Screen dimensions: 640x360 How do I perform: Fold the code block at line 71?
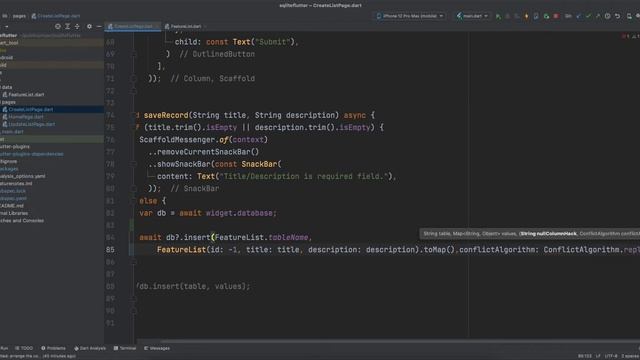pos(133,78)
